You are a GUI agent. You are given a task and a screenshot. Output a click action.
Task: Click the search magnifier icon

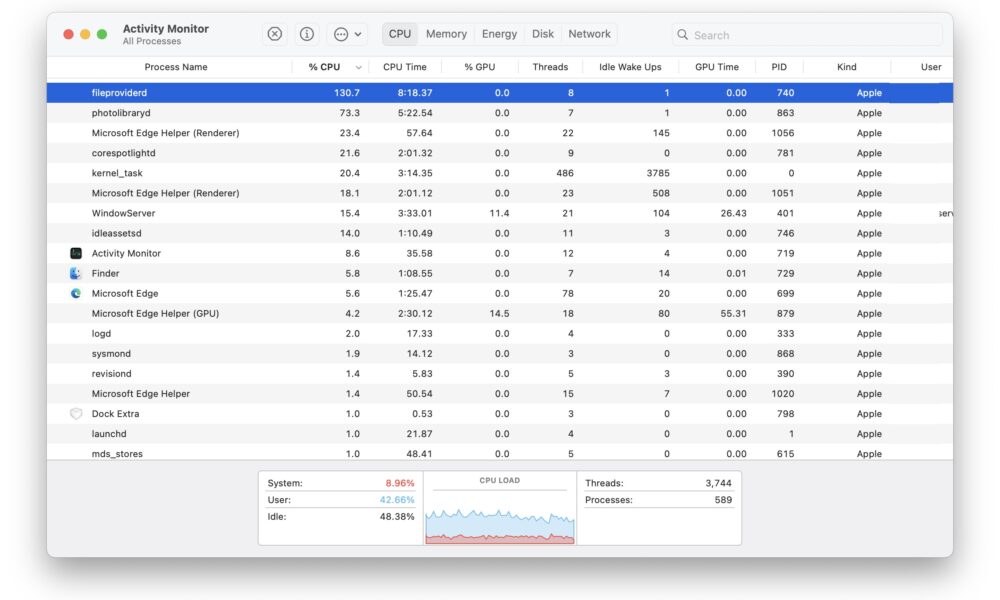pyautogui.click(x=682, y=34)
